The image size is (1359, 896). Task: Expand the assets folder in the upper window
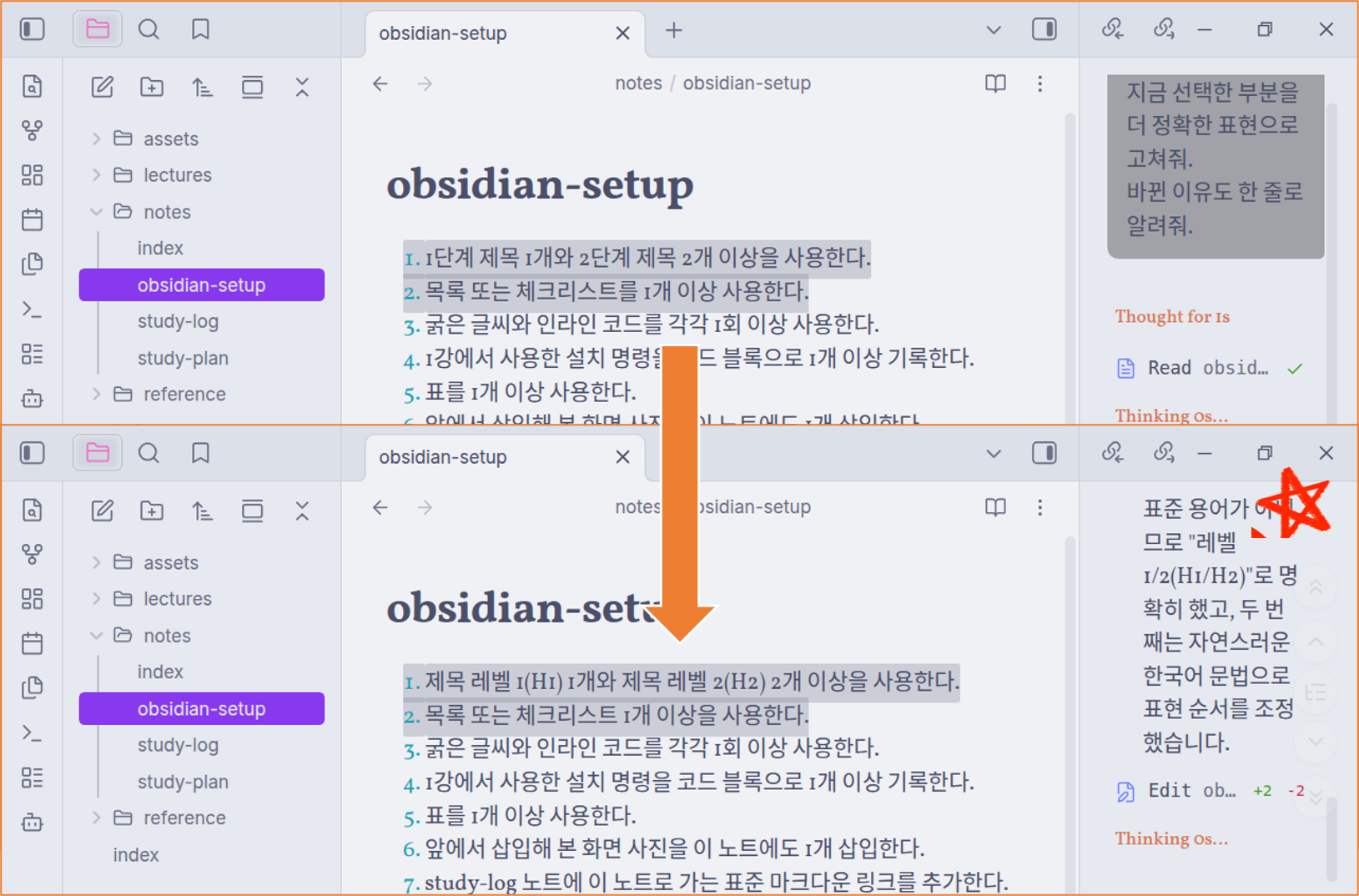(96, 138)
